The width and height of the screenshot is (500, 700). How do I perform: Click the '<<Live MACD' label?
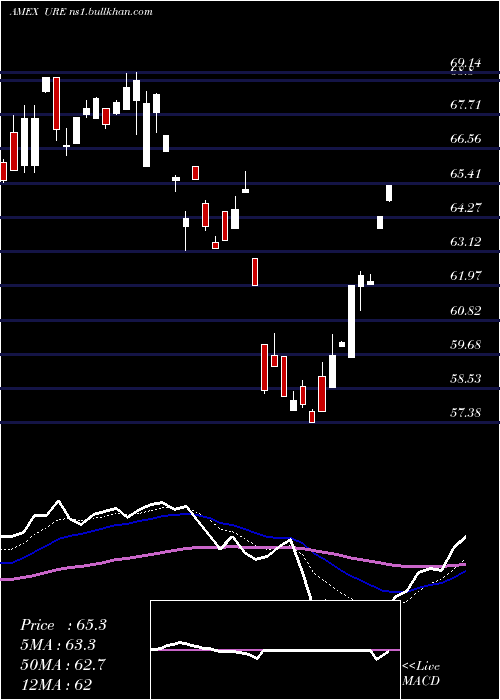pos(421,673)
